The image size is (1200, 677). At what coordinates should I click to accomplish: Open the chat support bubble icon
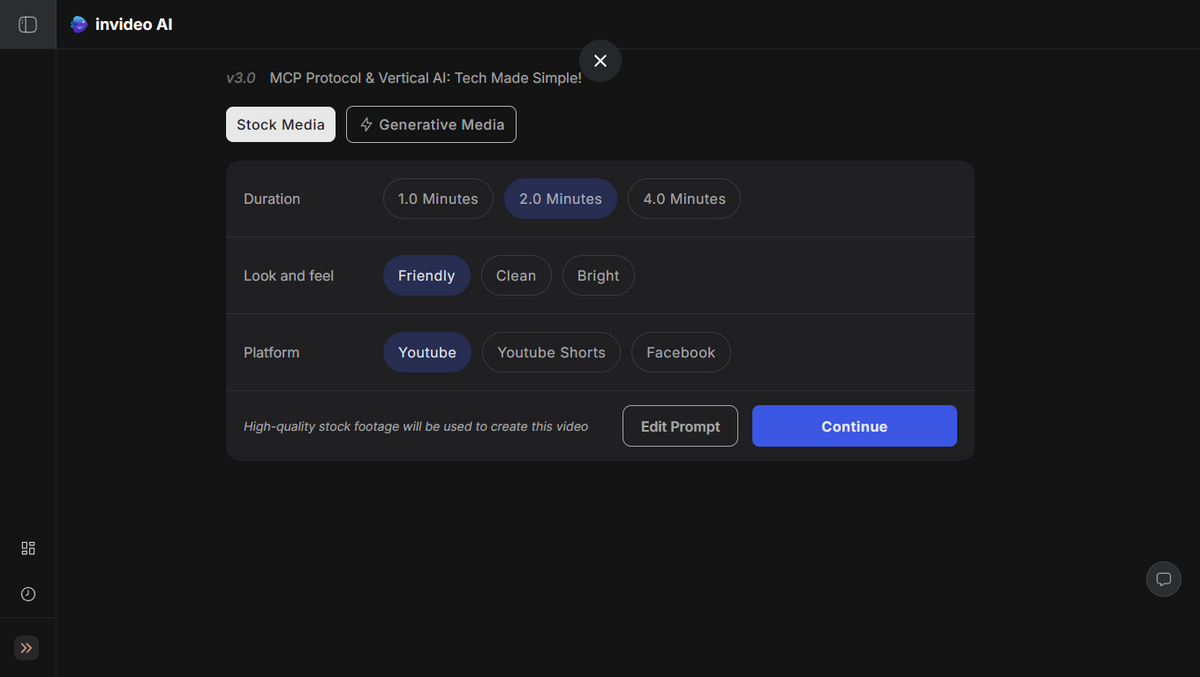point(1163,579)
